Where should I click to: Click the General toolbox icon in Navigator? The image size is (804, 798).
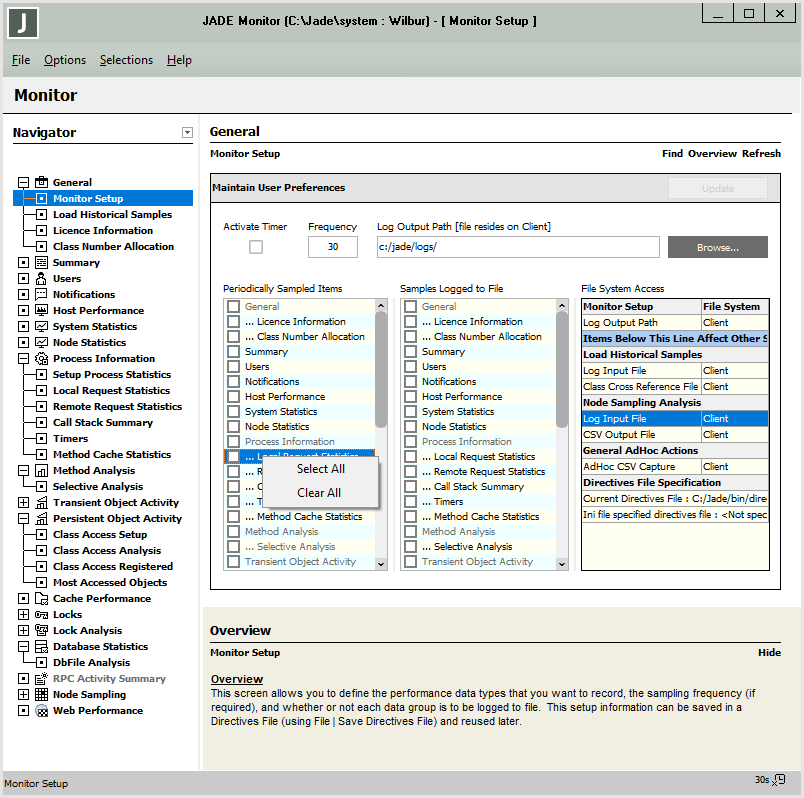point(42,182)
